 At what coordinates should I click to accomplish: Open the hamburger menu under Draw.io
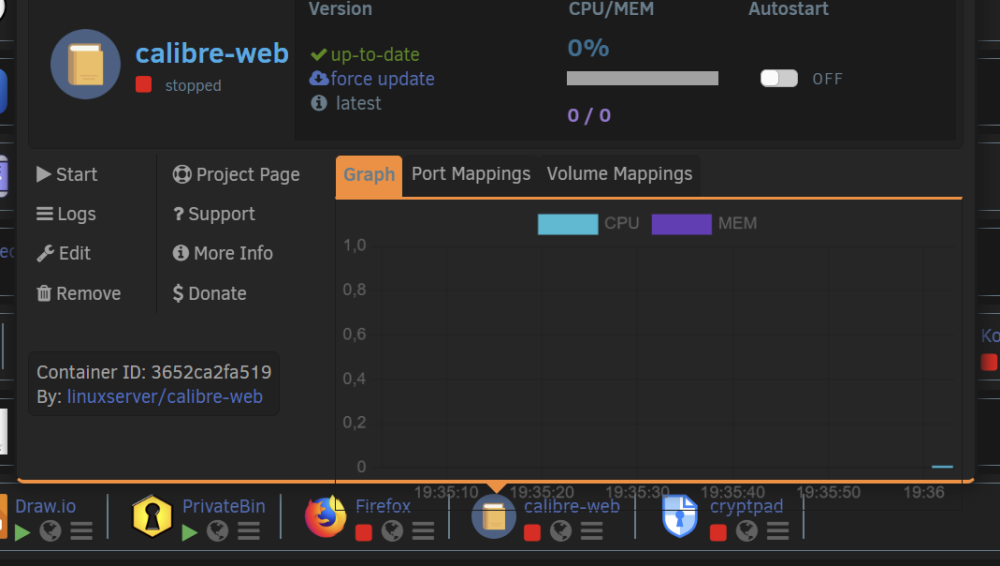(x=82, y=531)
